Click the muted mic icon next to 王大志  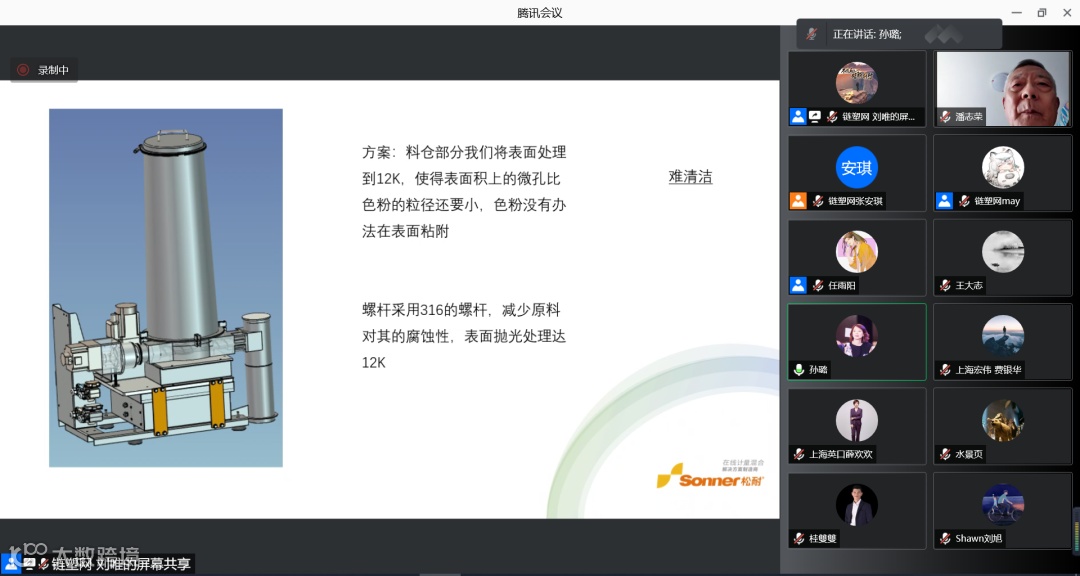[946, 285]
